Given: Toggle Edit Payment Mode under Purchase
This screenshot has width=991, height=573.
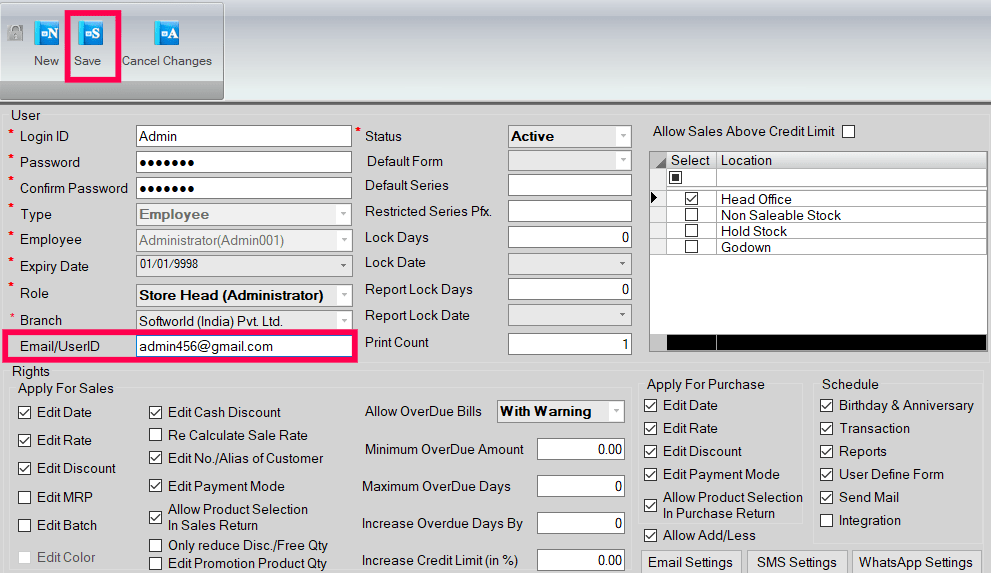Looking at the screenshot, I should coord(650,474).
